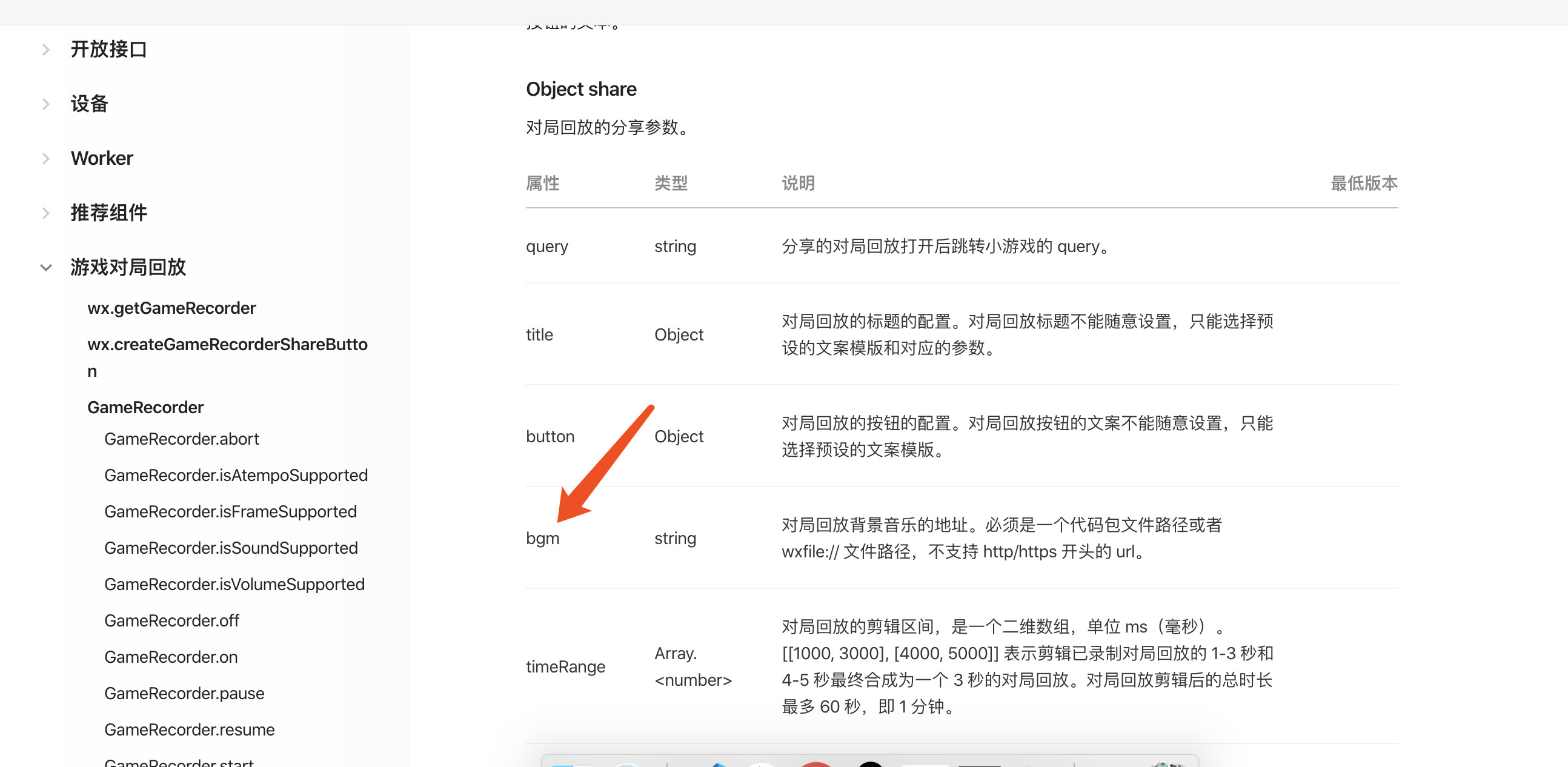Expand the 设备 section chevron
The height and width of the screenshot is (767, 1568).
[45, 104]
